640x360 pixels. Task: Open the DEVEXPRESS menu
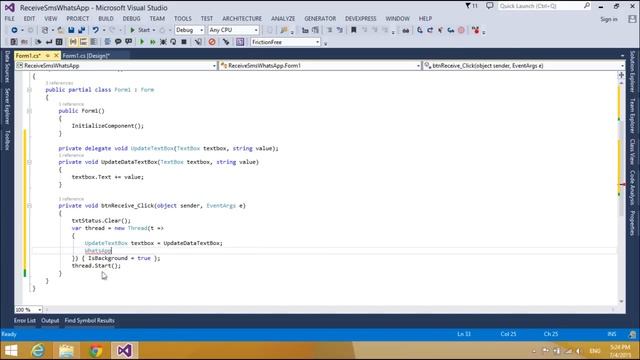point(360,19)
